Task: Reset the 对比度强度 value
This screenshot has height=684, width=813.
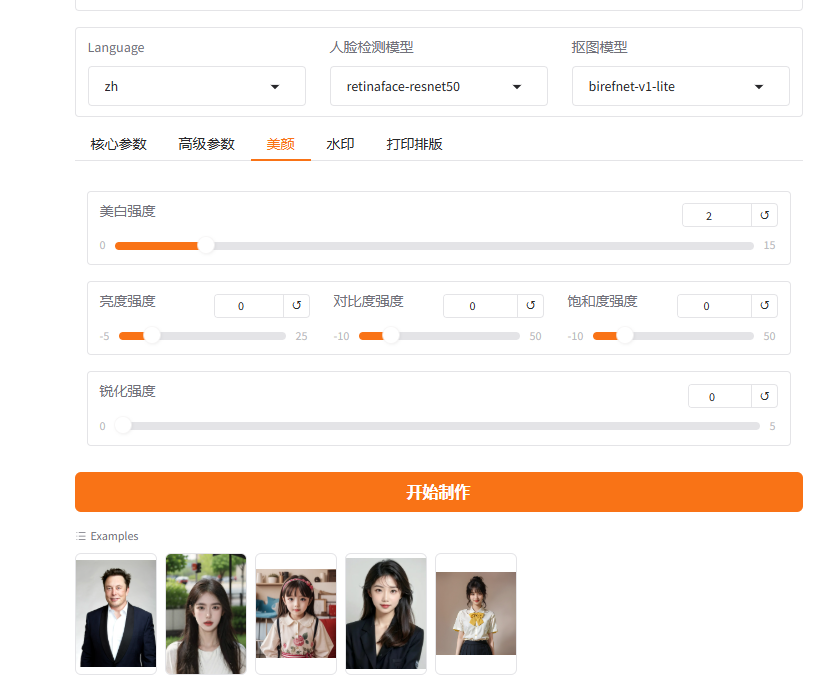Action: point(530,305)
